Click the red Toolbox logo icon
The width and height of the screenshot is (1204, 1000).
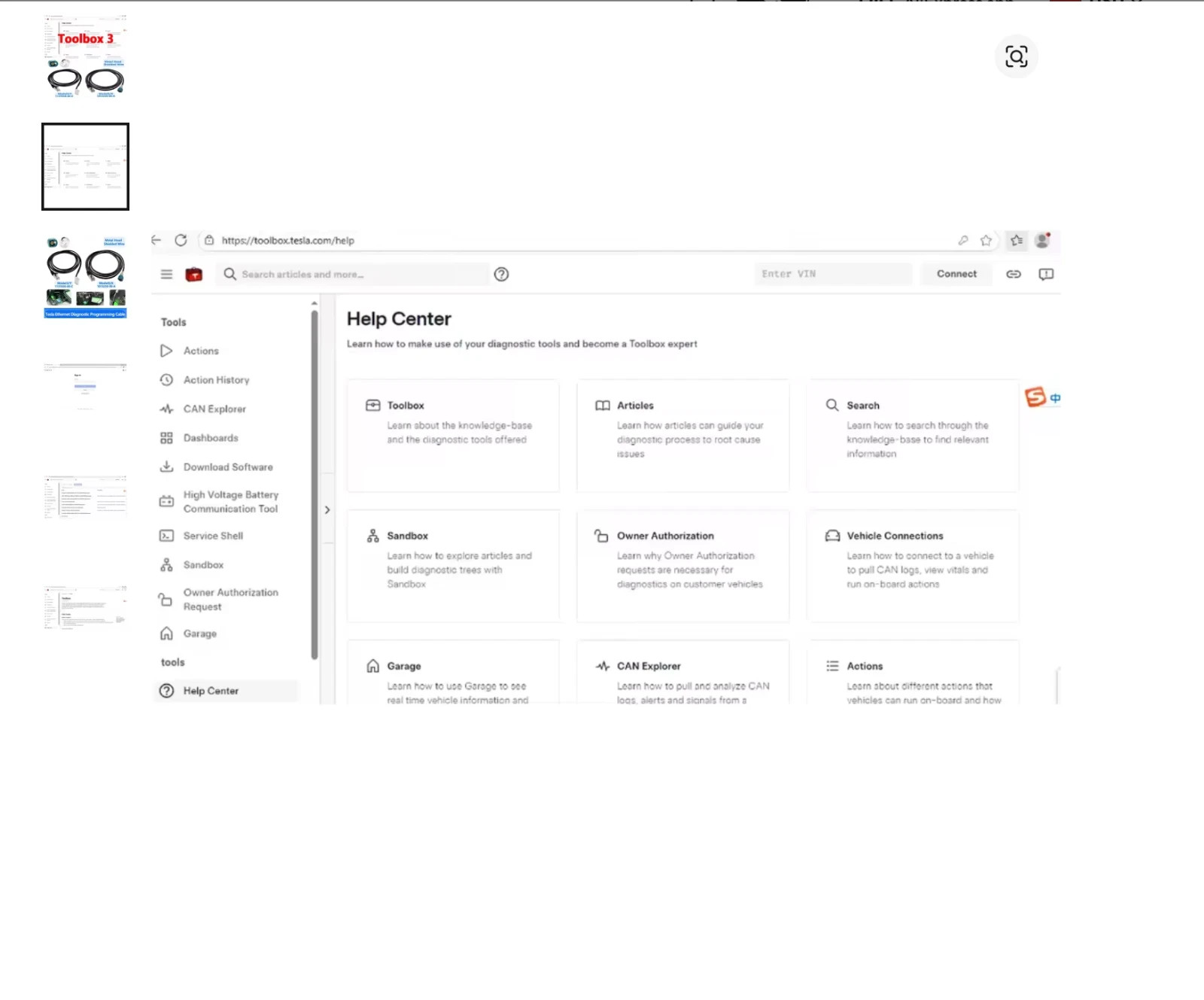[x=194, y=275]
